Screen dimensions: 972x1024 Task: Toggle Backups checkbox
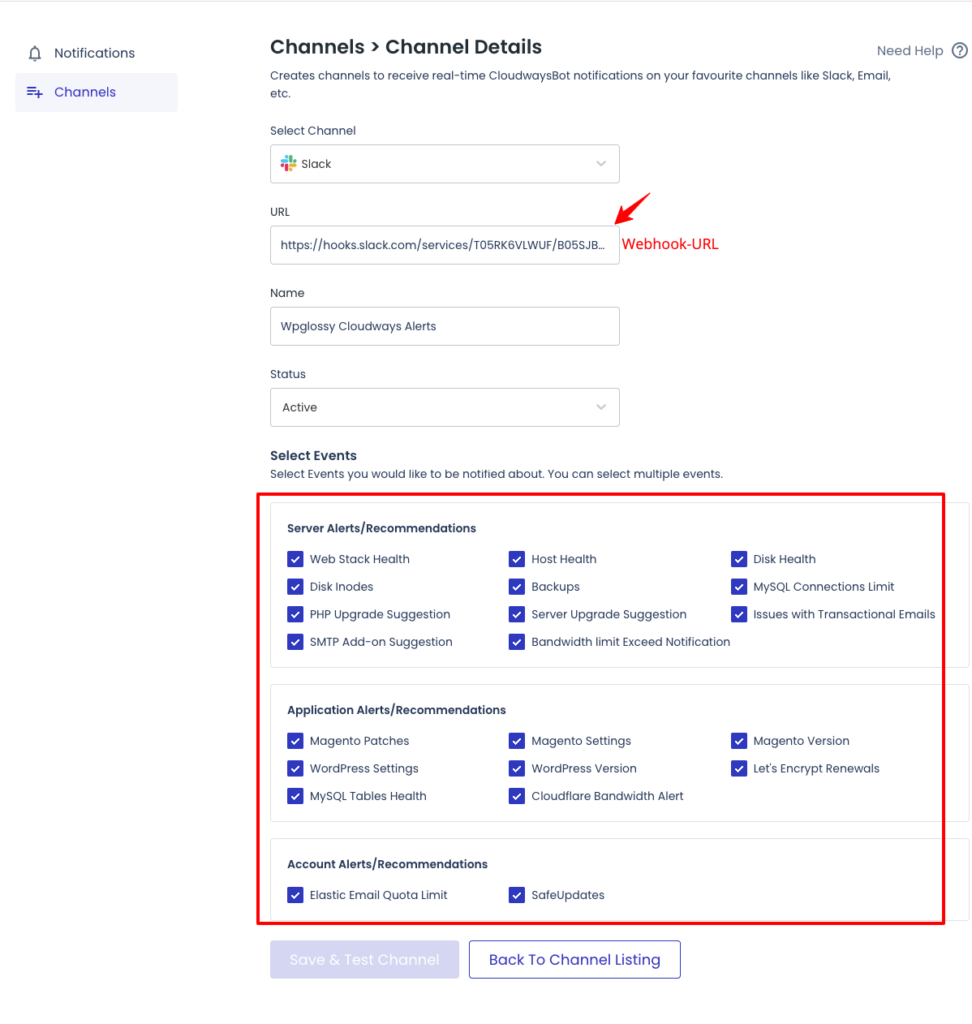point(517,586)
